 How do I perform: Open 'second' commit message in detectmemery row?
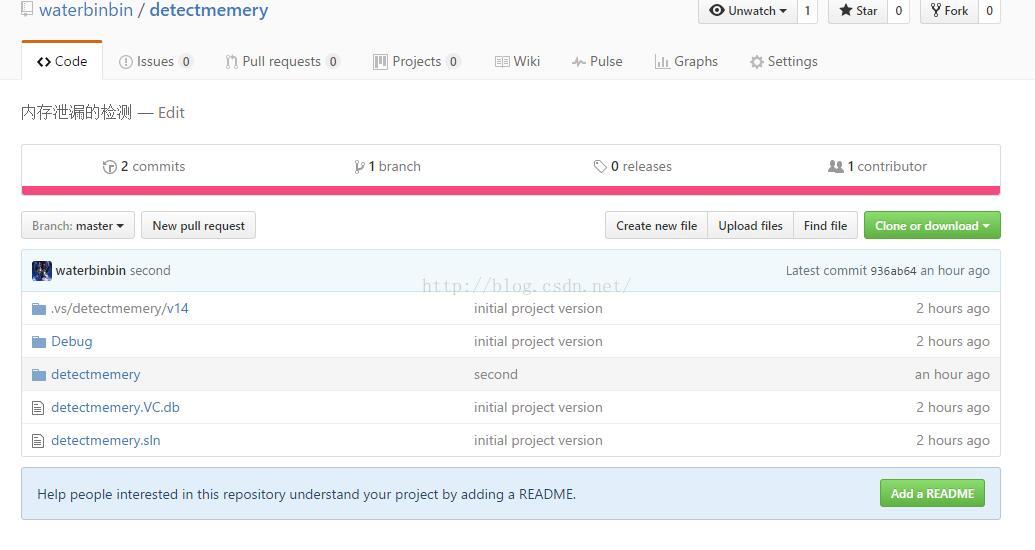coord(496,374)
